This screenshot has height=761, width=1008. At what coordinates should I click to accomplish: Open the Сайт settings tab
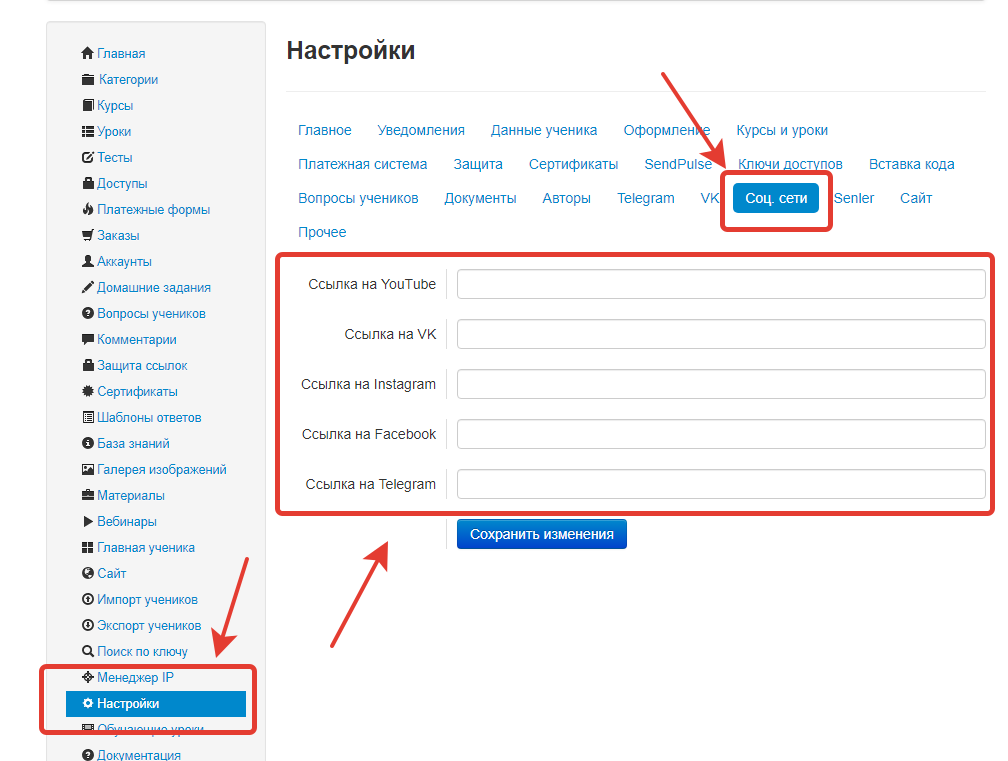[916, 199]
